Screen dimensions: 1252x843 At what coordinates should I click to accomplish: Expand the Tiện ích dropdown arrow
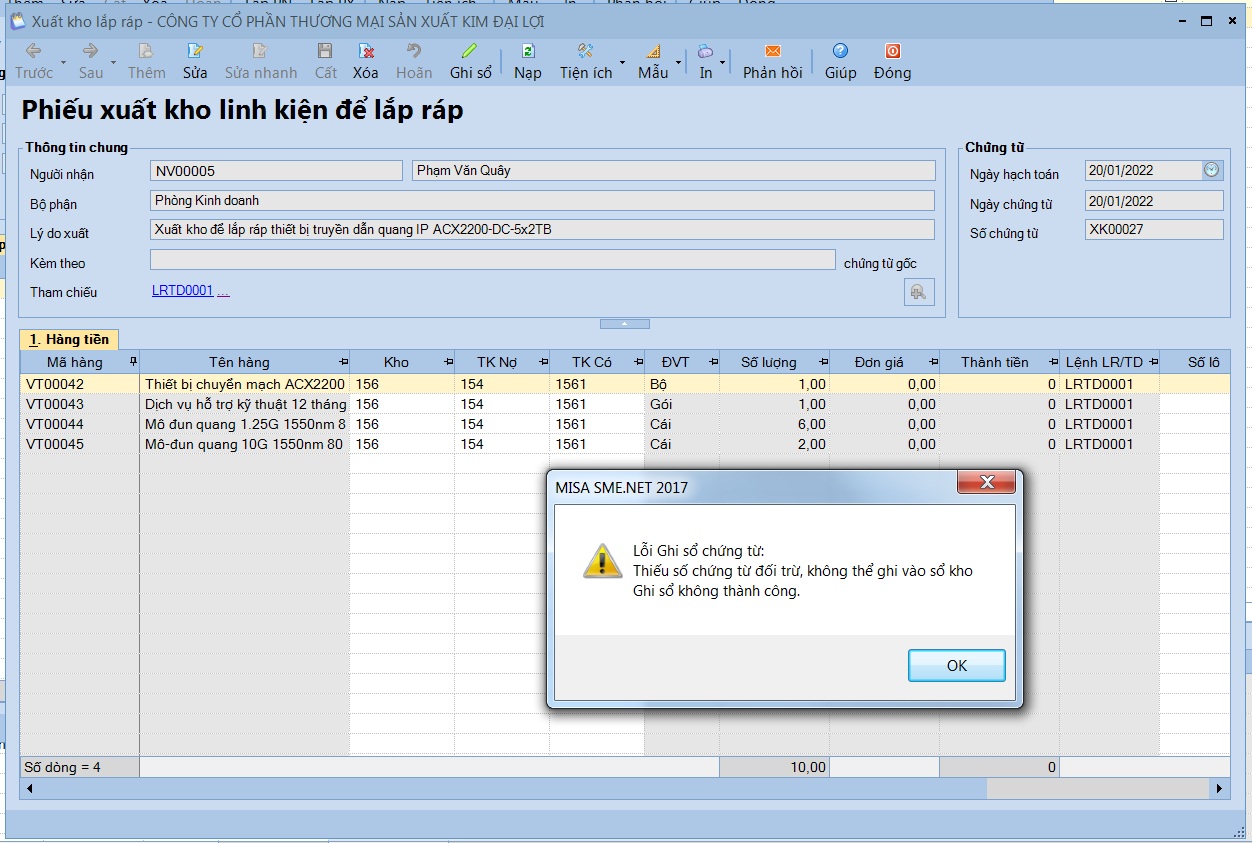(x=622, y=63)
